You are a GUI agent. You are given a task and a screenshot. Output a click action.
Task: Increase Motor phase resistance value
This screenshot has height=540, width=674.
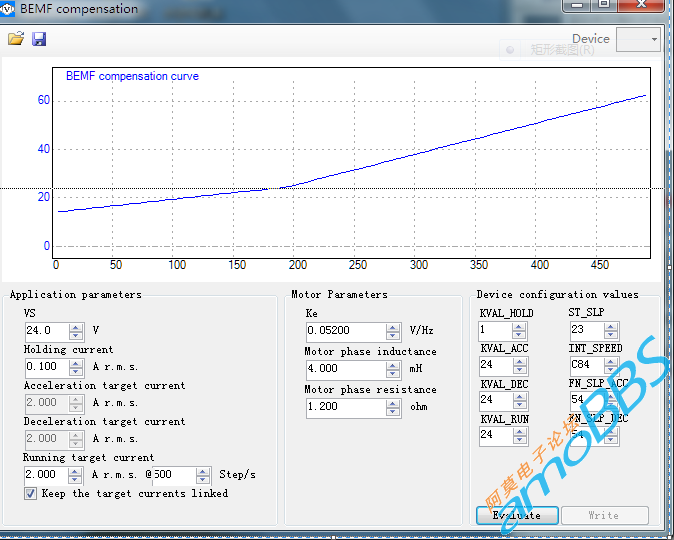[393, 404]
